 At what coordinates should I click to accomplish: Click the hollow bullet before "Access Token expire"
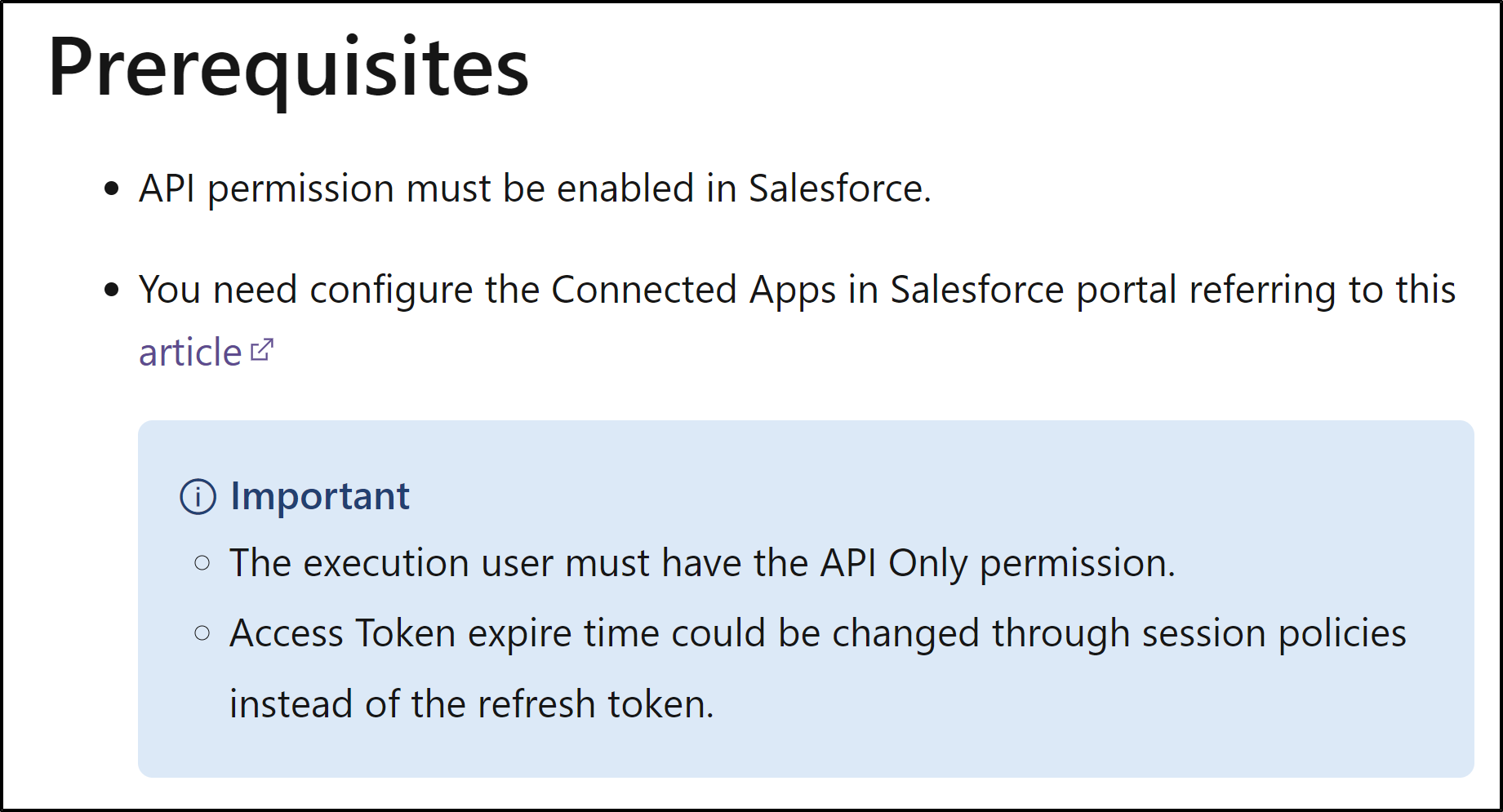[202, 633]
